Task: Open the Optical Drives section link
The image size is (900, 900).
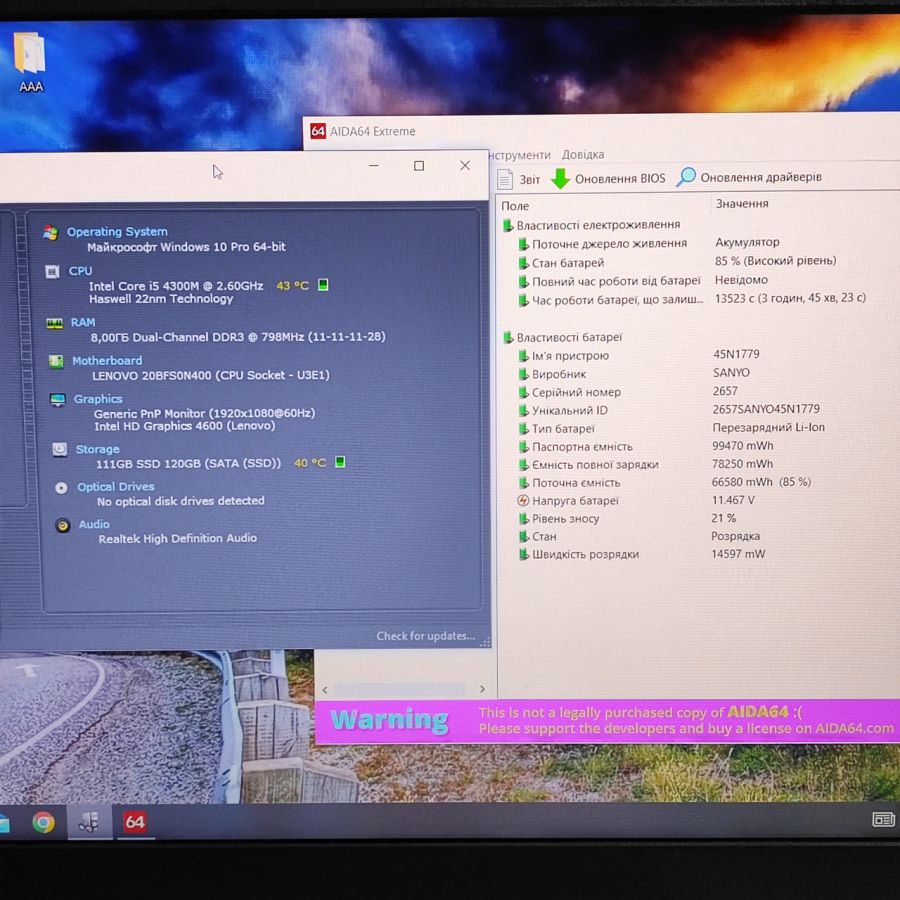Action: (x=116, y=487)
